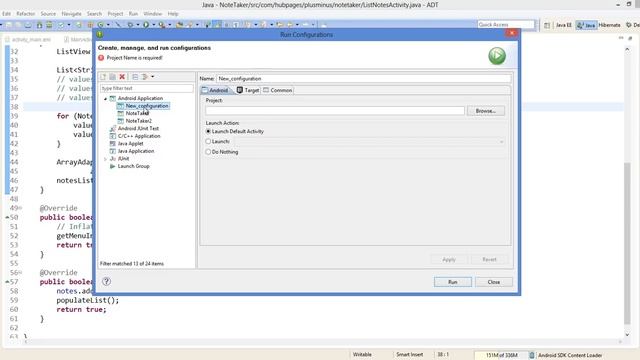Open the Navigate menu

[x=71, y=14]
